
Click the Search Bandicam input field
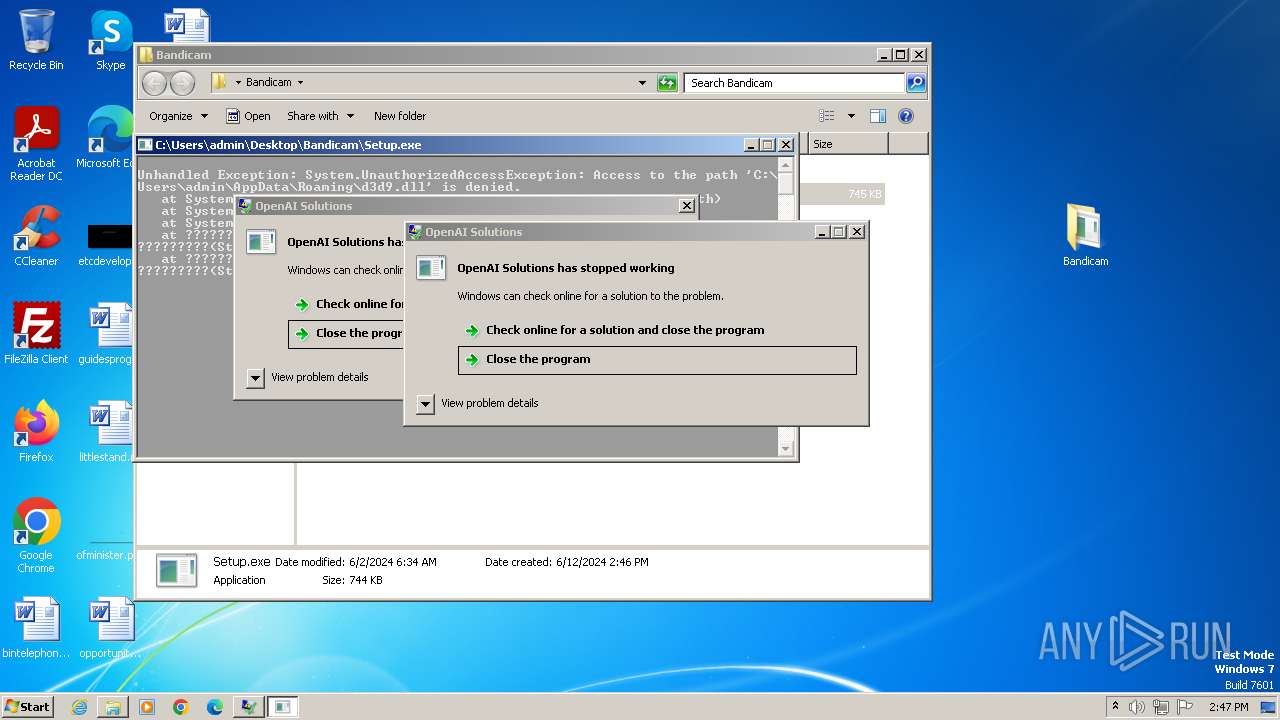tap(795, 83)
